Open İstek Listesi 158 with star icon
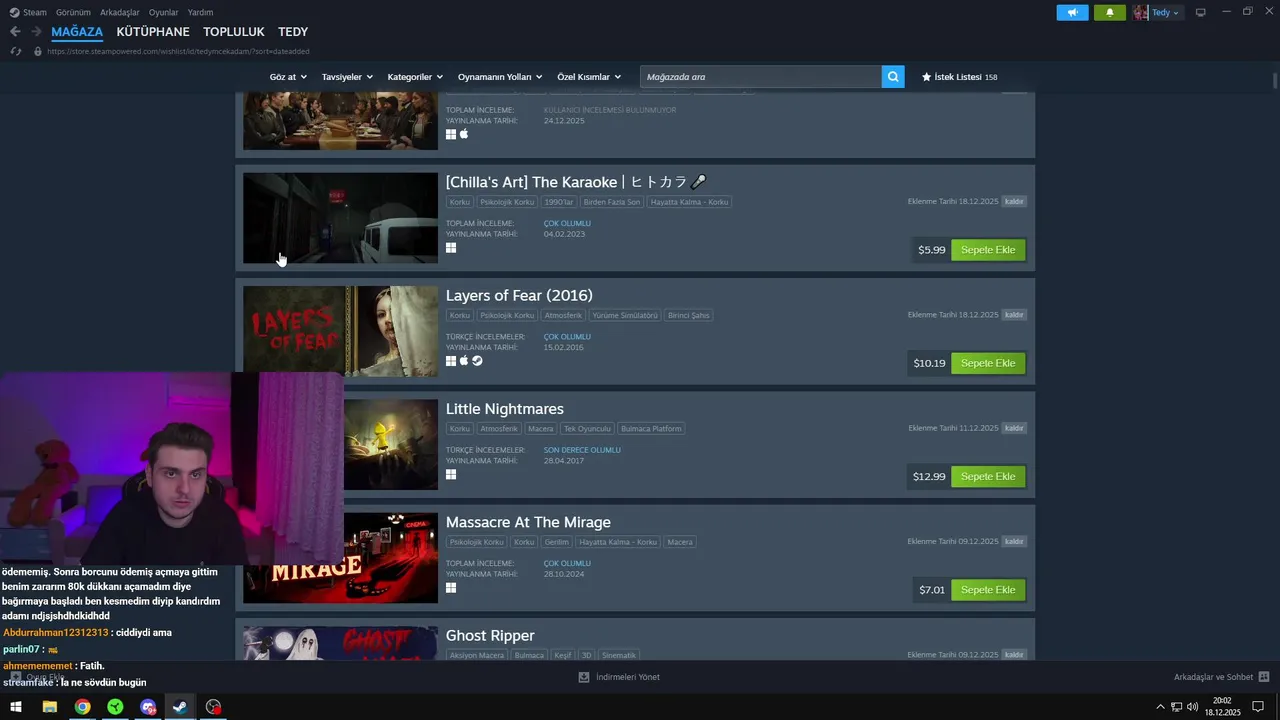The width and height of the screenshot is (1280, 720). click(x=959, y=77)
